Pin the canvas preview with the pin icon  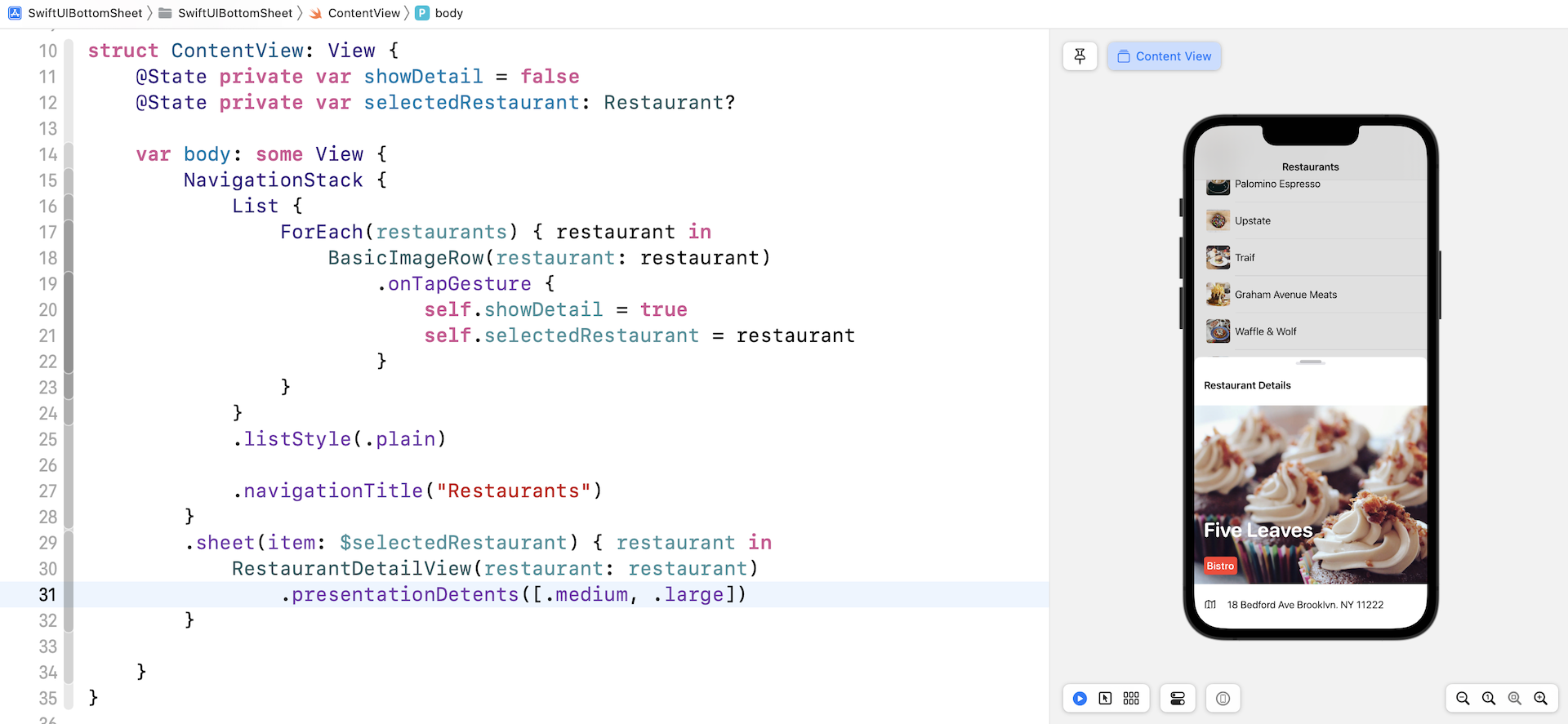(x=1080, y=56)
